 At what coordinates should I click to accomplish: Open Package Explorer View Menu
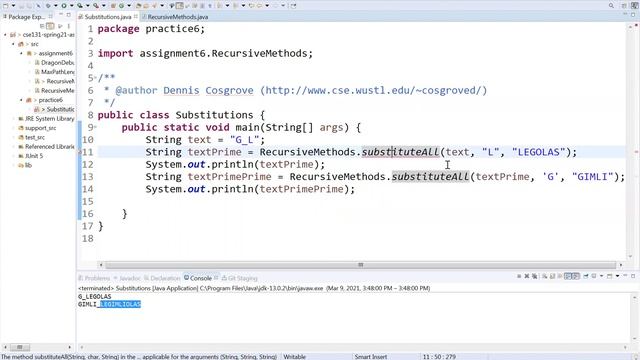(69, 26)
